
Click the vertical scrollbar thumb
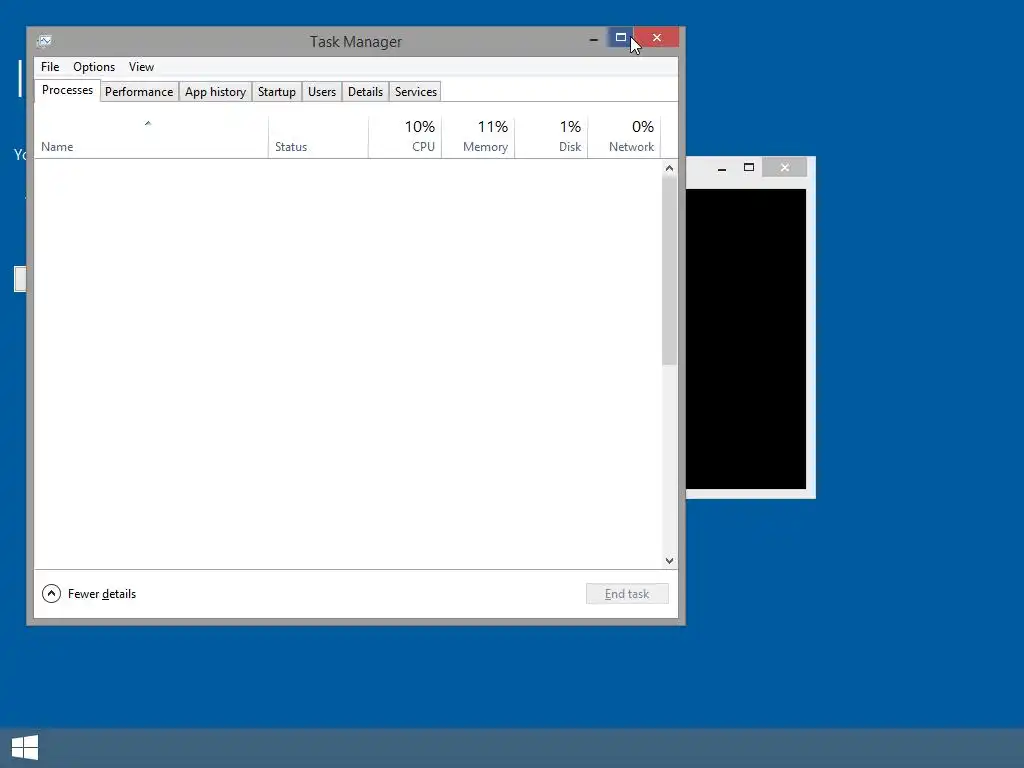click(669, 270)
